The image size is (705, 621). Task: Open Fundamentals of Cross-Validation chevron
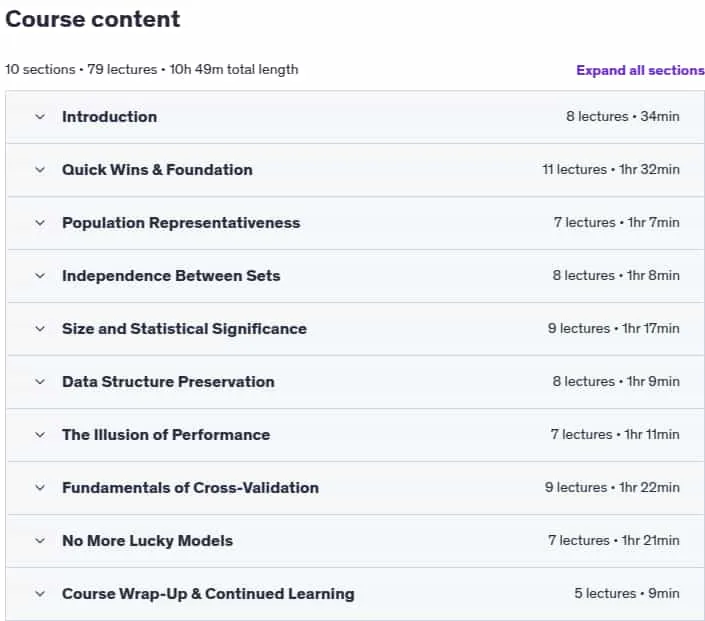point(40,487)
